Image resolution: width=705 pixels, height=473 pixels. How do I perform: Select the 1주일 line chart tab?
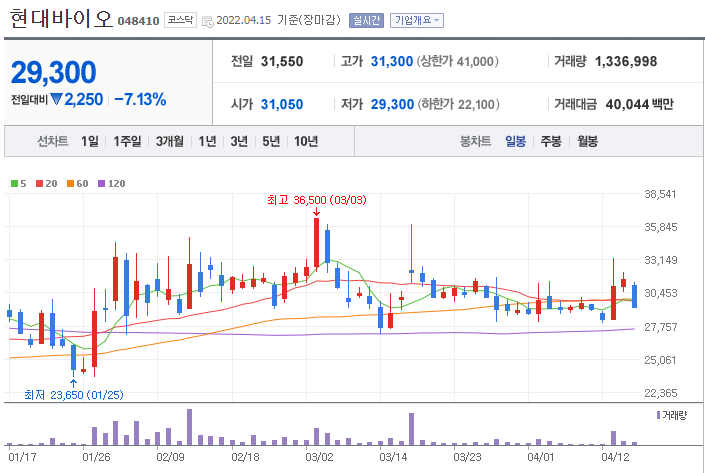[x=127, y=141]
